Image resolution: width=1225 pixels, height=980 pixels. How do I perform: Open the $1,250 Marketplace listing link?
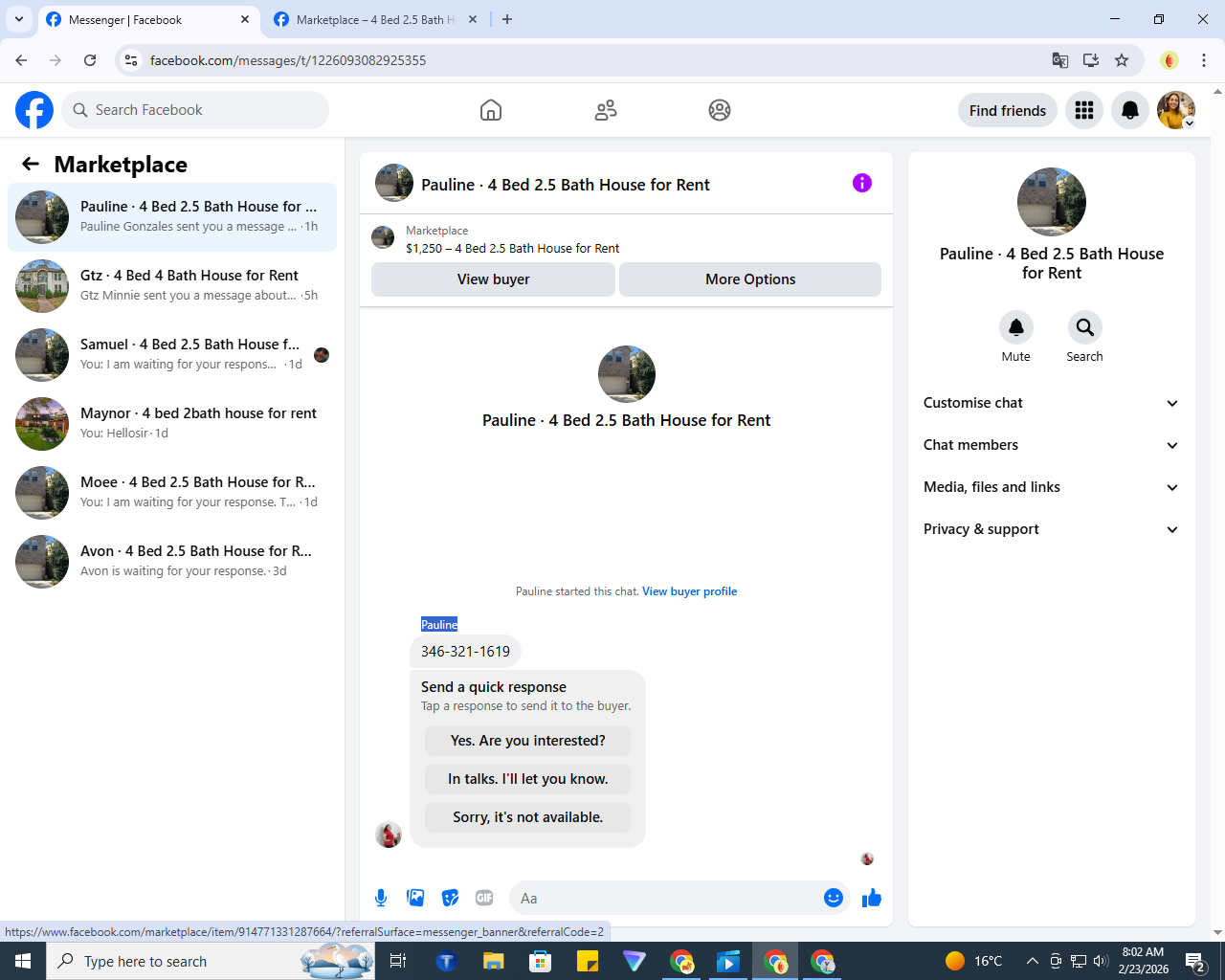513,249
